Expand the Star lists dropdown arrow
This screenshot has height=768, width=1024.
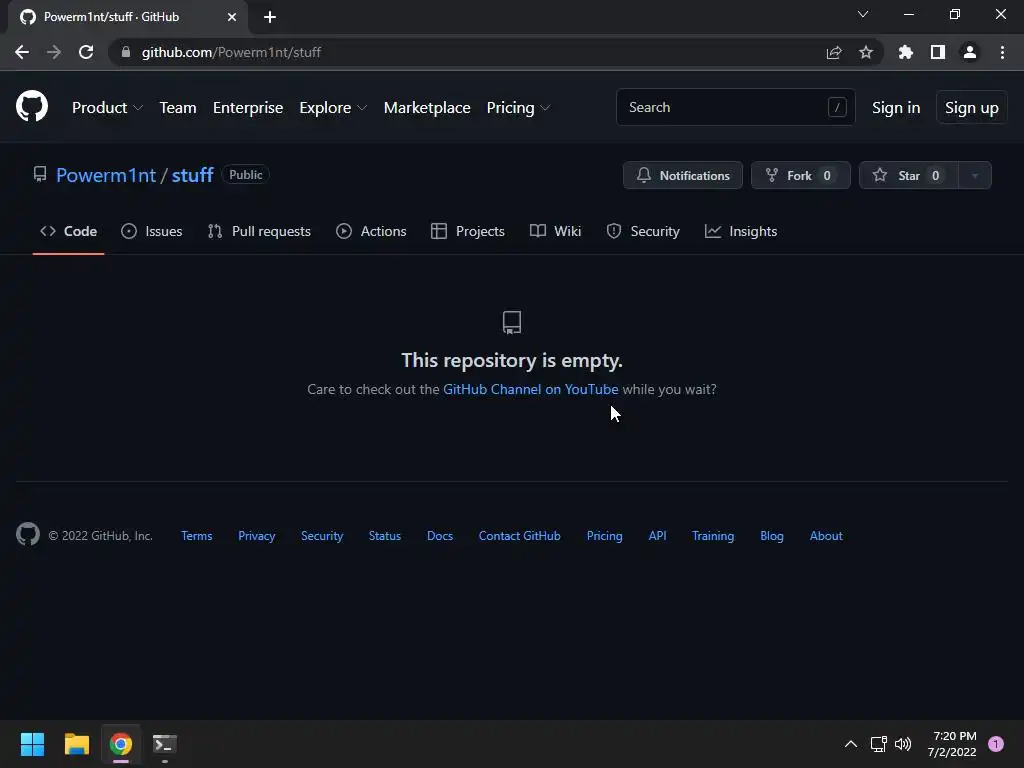pos(975,175)
